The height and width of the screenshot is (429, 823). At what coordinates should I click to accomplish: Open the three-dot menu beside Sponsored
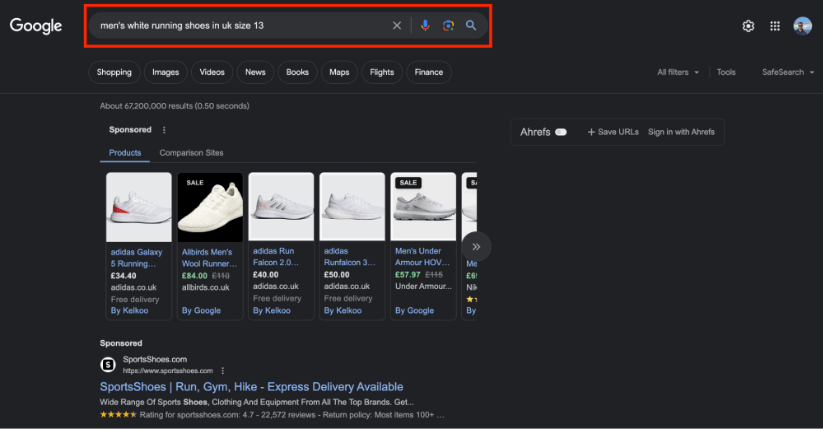click(164, 130)
